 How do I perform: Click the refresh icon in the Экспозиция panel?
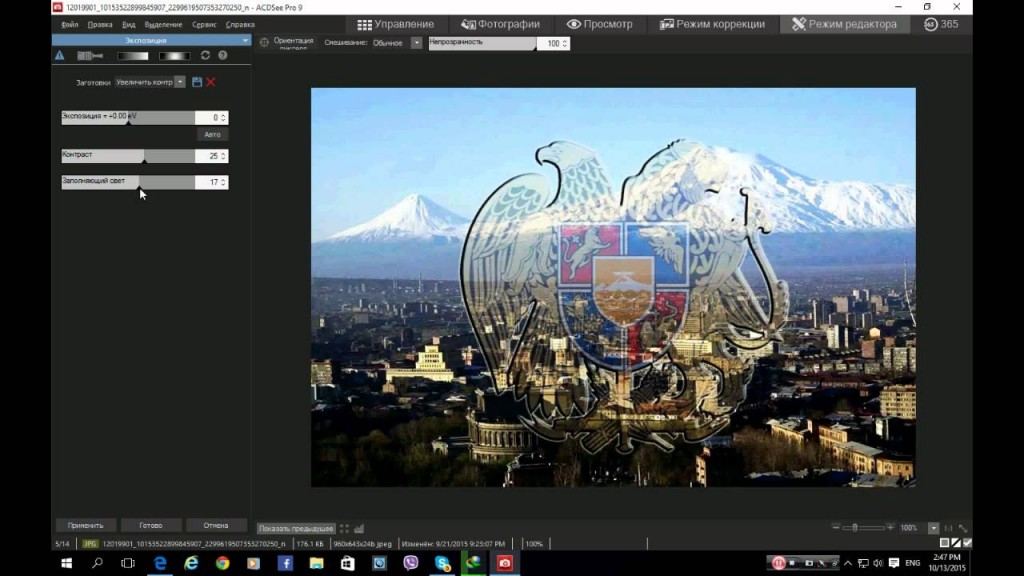coord(205,55)
